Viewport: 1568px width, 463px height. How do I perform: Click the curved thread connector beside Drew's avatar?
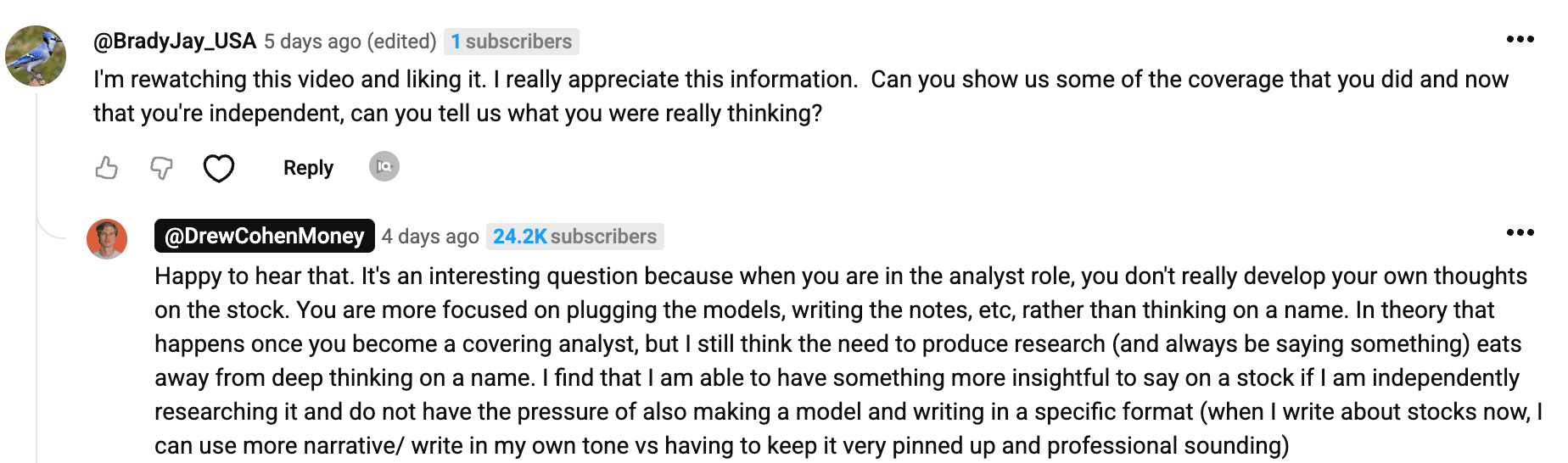pos(51,227)
